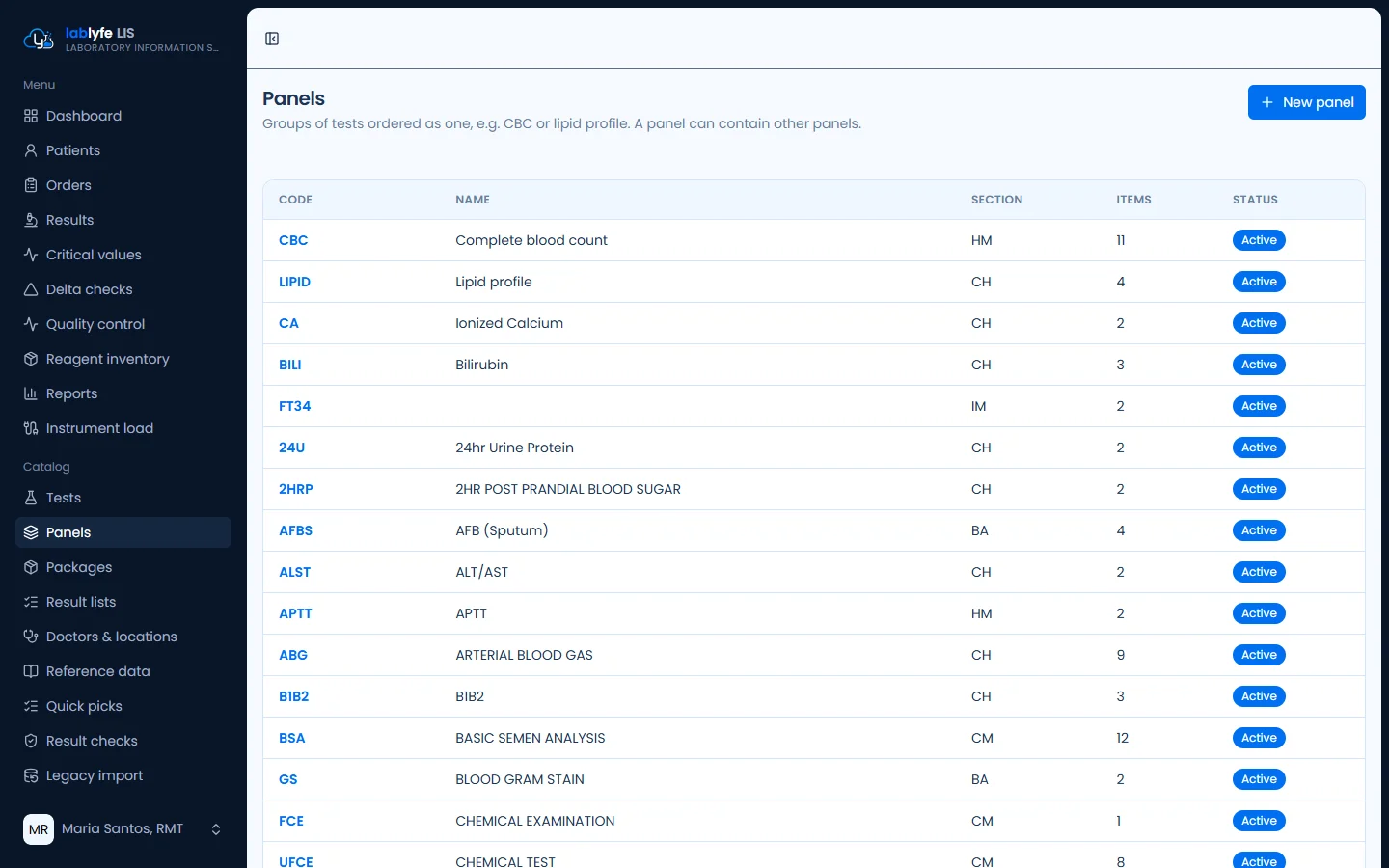1389x868 pixels.
Task: Collapse the sidebar with the panel toggle icon
Action: [x=272, y=39]
